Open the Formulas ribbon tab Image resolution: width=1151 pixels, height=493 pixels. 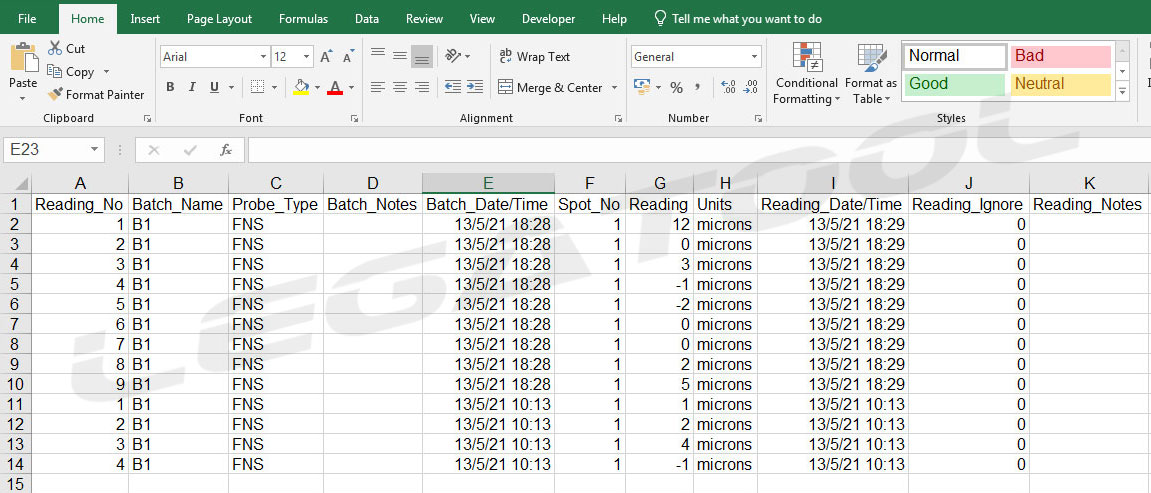pyautogui.click(x=303, y=19)
